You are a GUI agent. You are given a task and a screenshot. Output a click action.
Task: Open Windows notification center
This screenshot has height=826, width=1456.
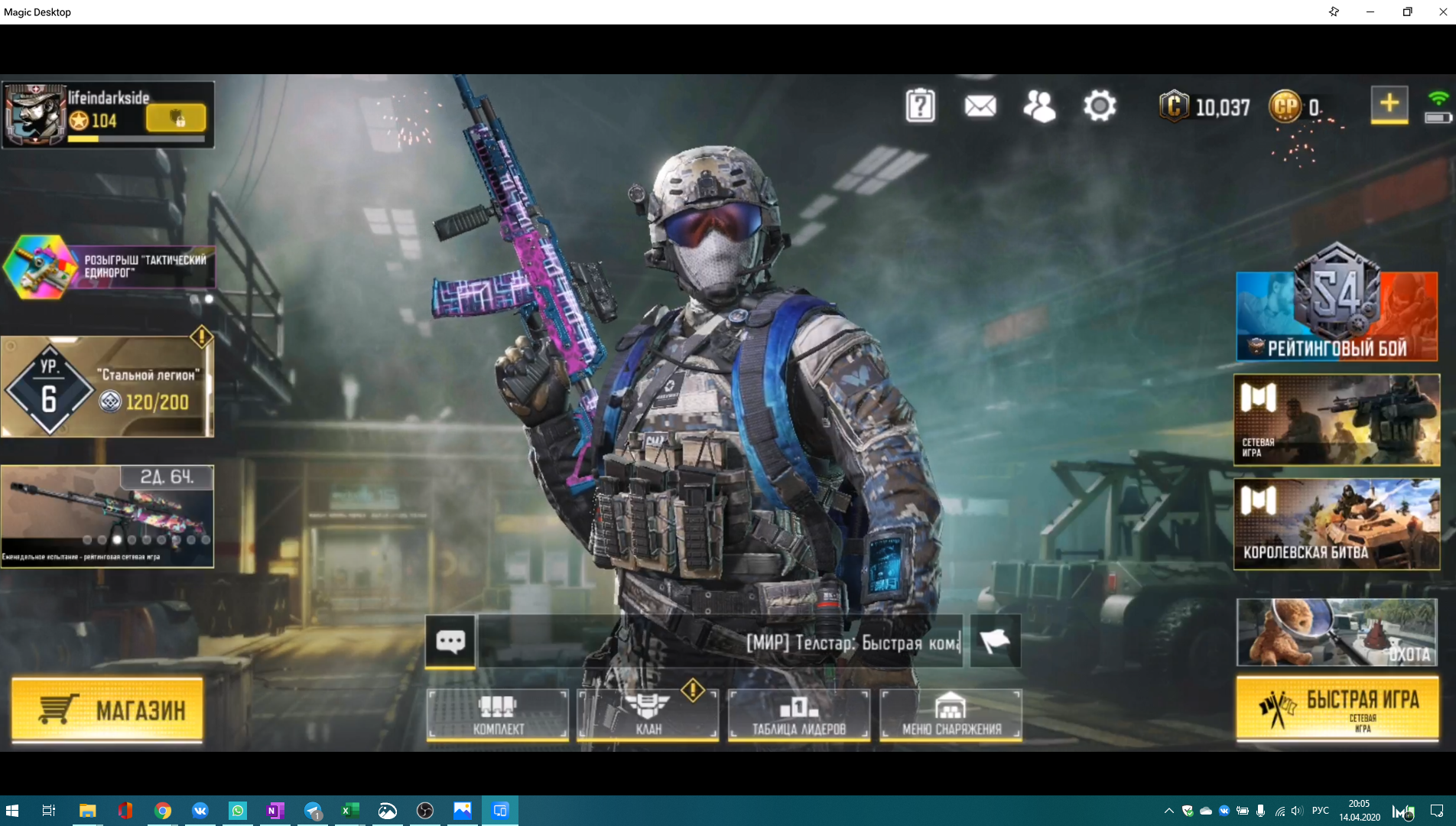point(1436,811)
